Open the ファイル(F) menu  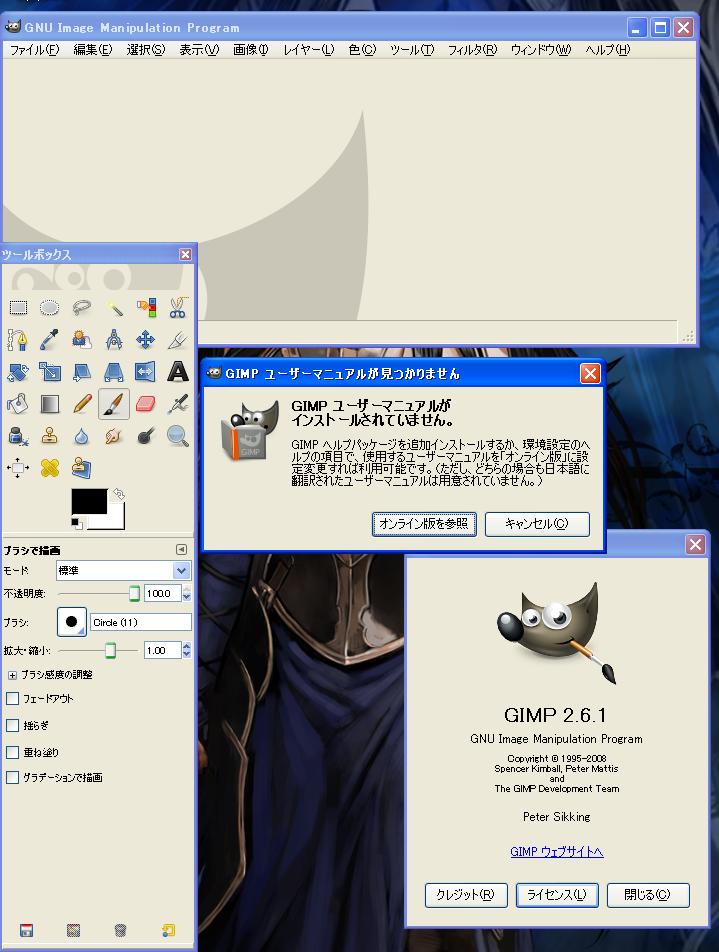point(35,50)
